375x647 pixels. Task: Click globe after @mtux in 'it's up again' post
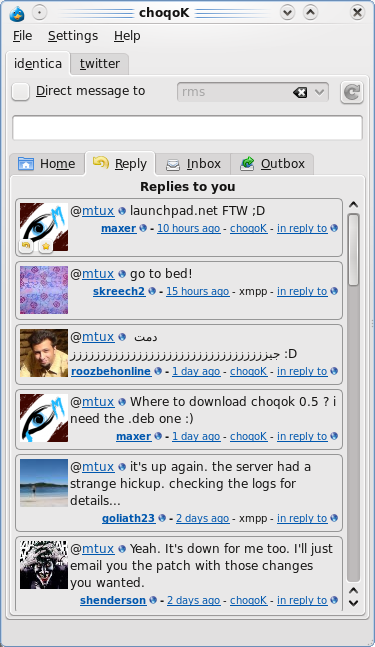point(122,467)
